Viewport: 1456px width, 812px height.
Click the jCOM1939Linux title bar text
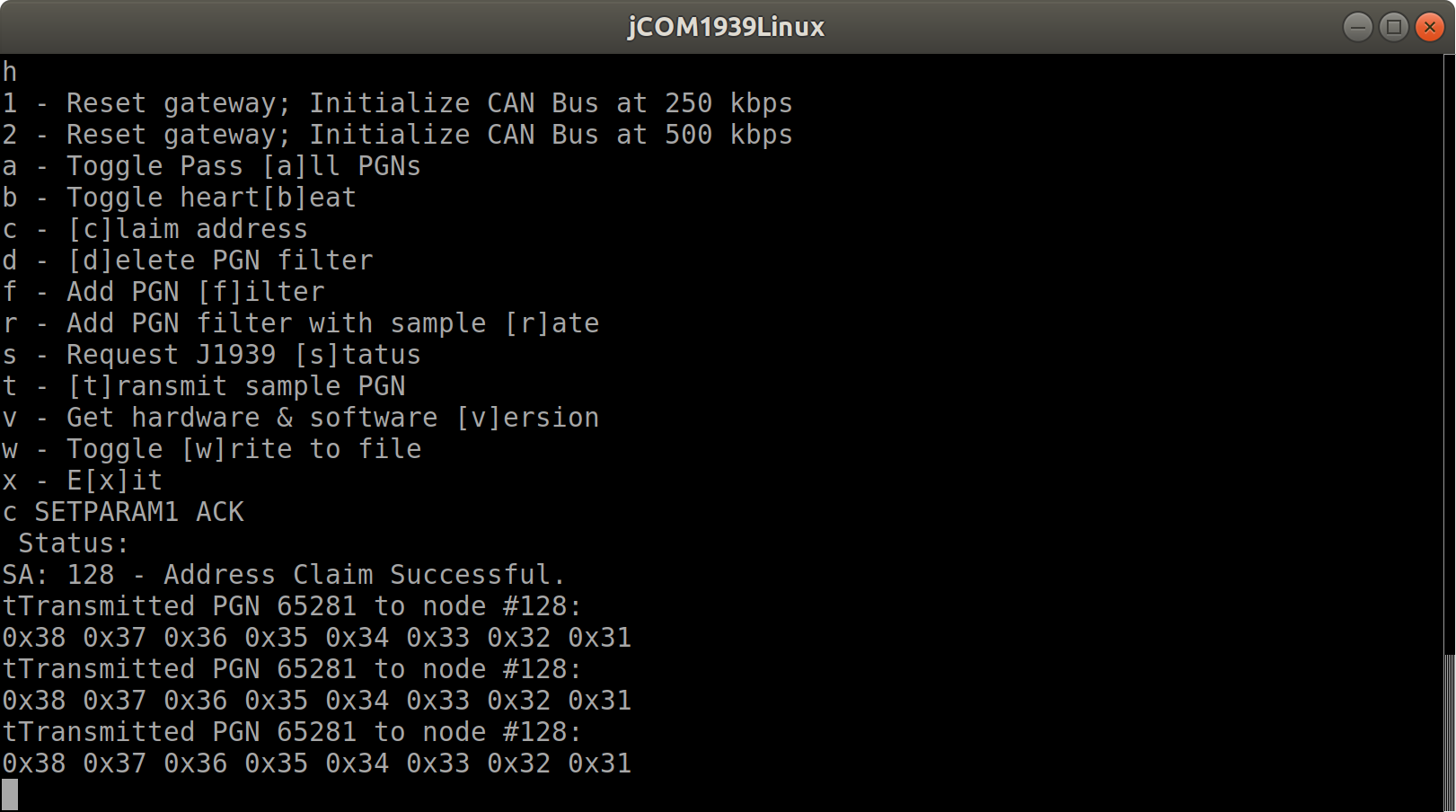[726, 27]
